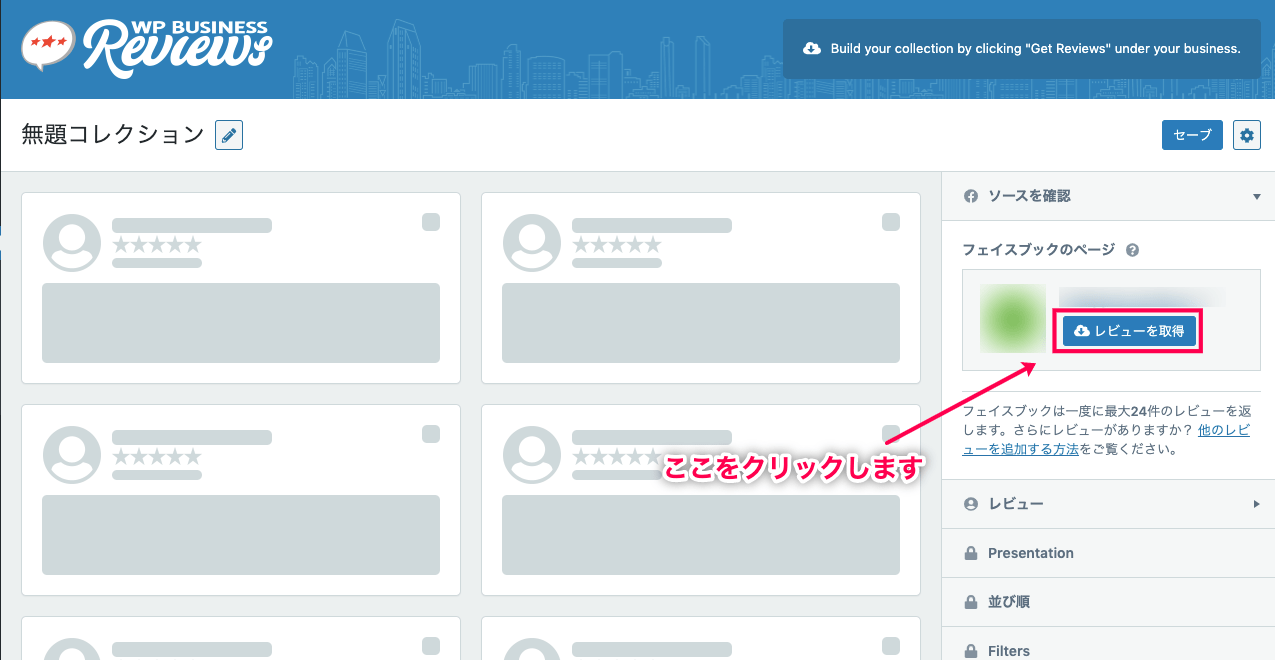Open the locked Presentation section
The width and height of the screenshot is (1275, 660).
coord(1108,553)
